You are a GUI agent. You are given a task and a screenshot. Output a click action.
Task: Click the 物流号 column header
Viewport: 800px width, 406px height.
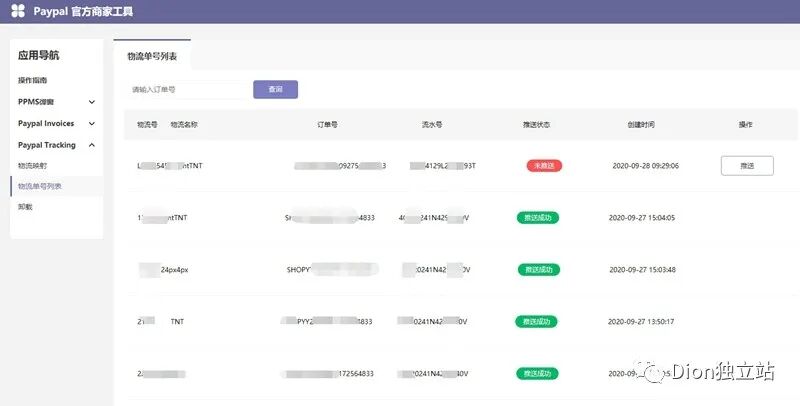[147, 124]
